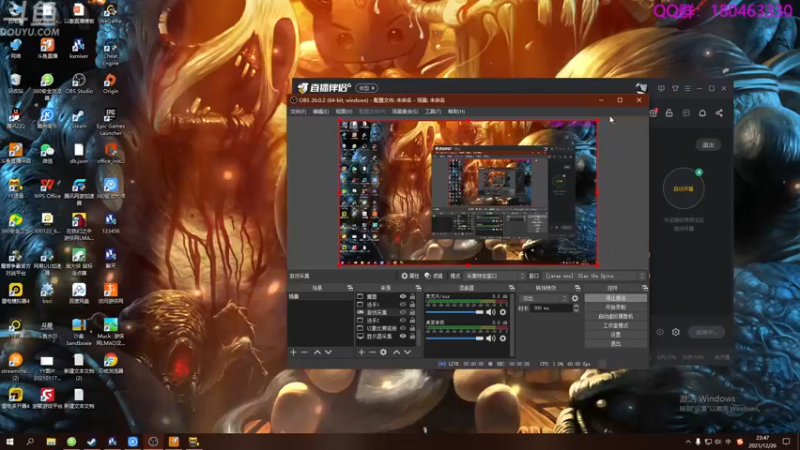This screenshot has height=450, width=800.
Task: Open transition type dropdown in 转场特效
Action: point(544,298)
